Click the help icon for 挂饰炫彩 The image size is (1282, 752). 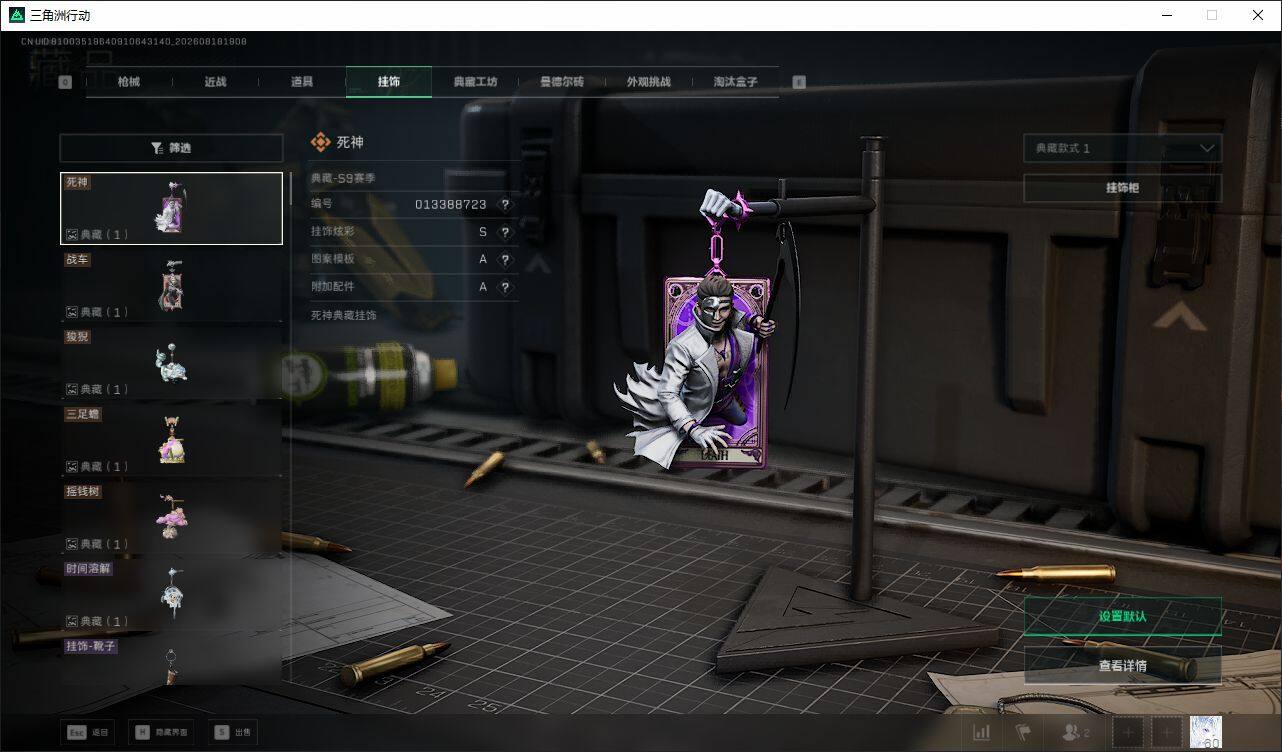[x=505, y=232]
